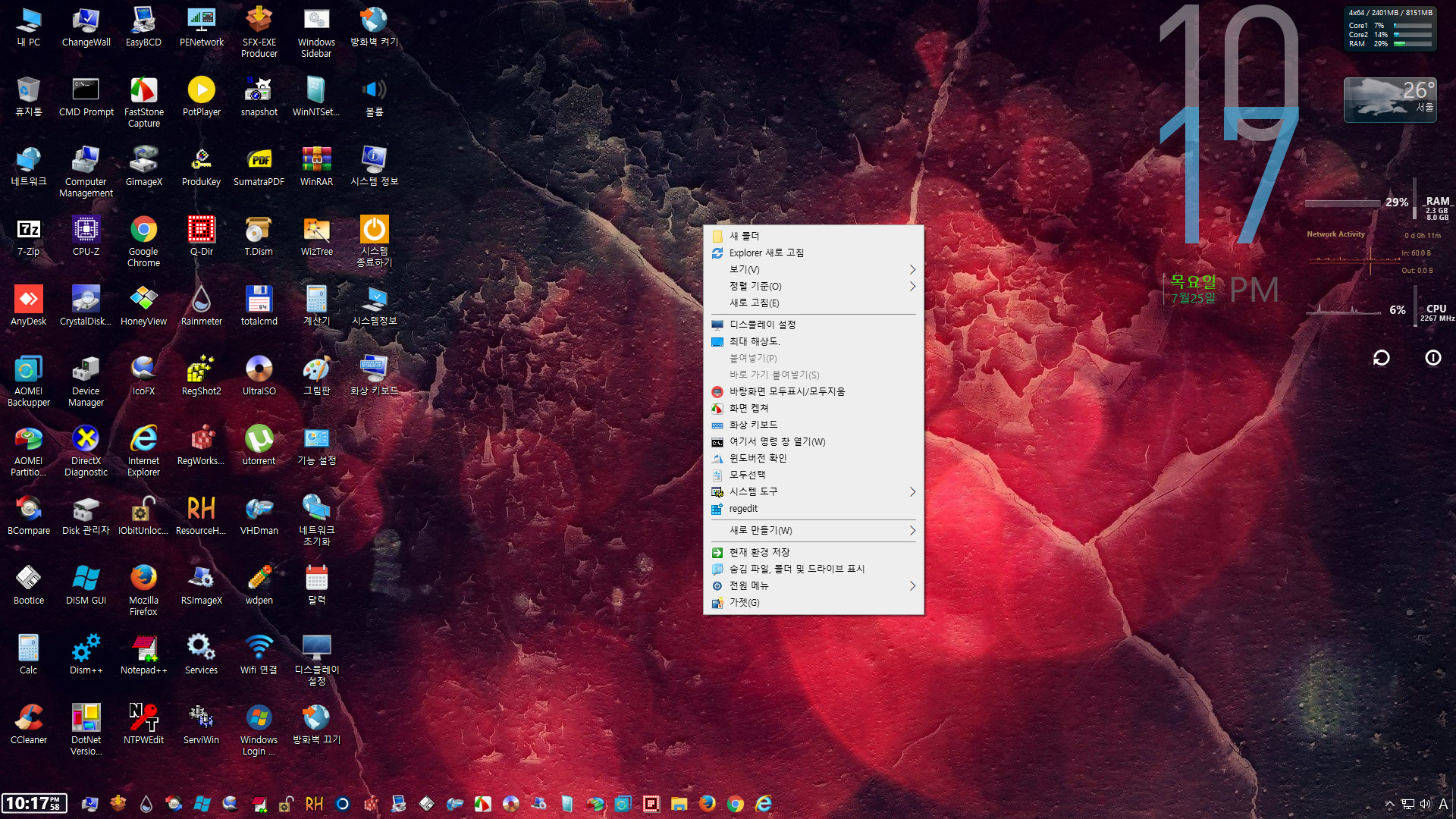Launch EasyBCD from the desktop
The image size is (1456, 819).
pos(143,28)
